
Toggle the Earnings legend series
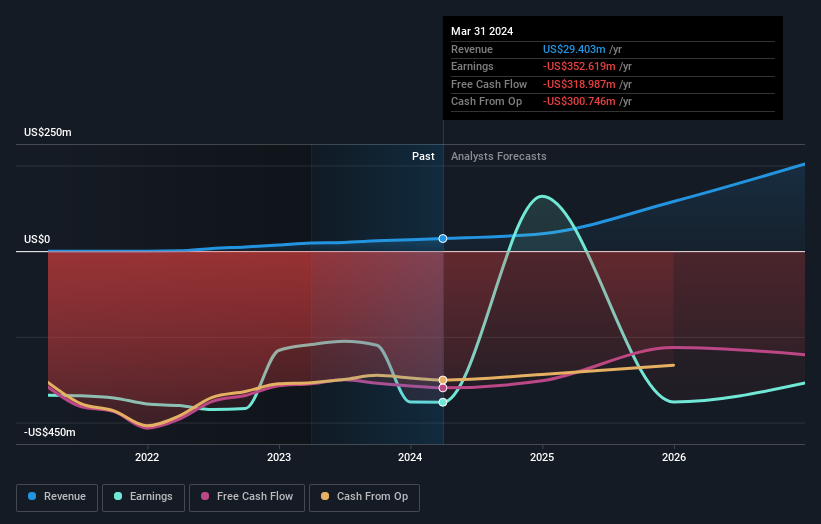[x=143, y=497]
